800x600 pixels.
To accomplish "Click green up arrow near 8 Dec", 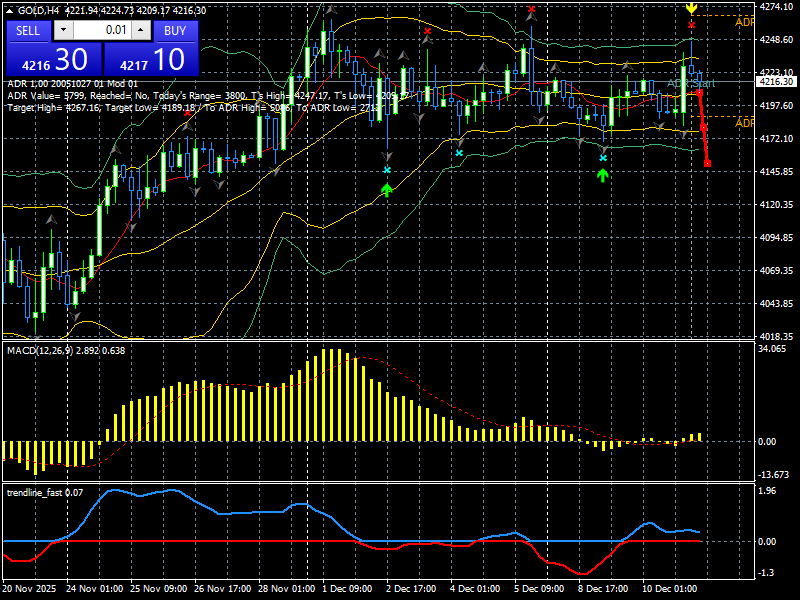I will tap(603, 176).
